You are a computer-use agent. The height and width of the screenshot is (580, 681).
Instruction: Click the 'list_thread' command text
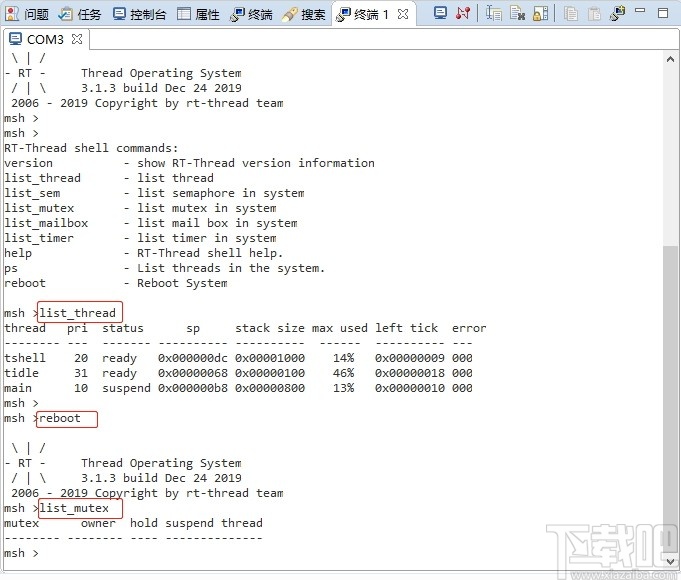pyautogui.click(x=77, y=313)
